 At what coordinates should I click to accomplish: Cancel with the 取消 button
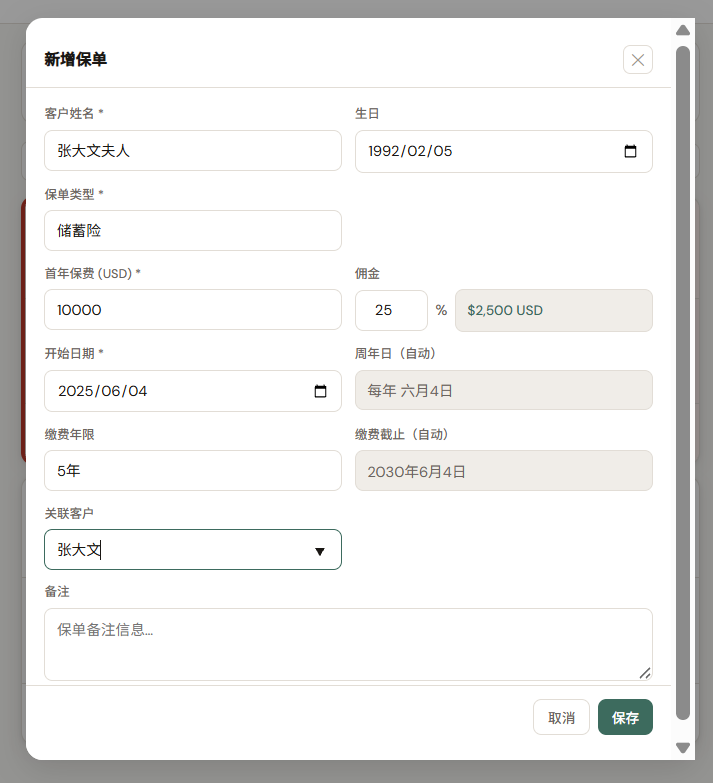click(x=561, y=717)
